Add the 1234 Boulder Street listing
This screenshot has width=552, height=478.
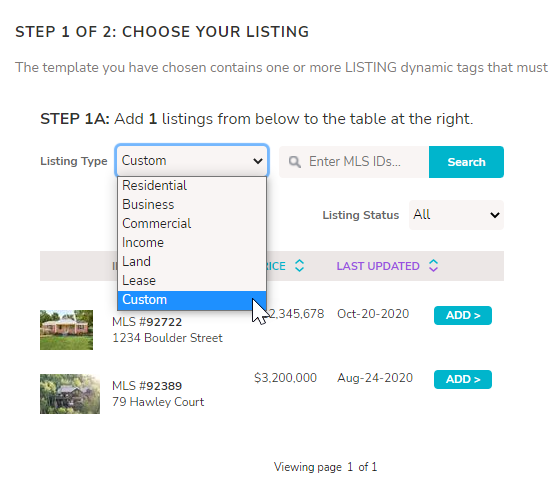[463, 315]
